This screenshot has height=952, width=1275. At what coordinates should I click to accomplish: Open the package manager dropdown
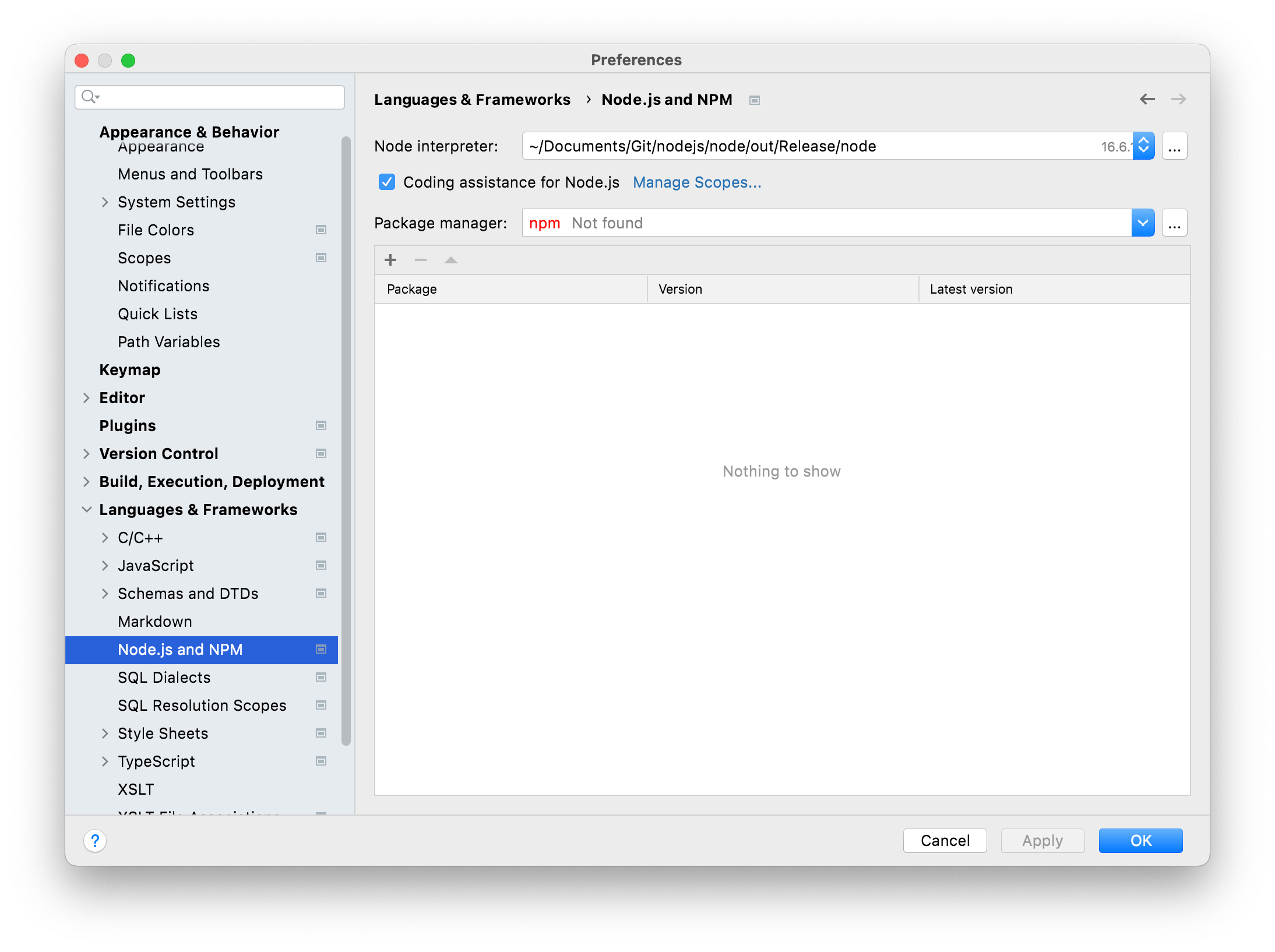point(1142,223)
